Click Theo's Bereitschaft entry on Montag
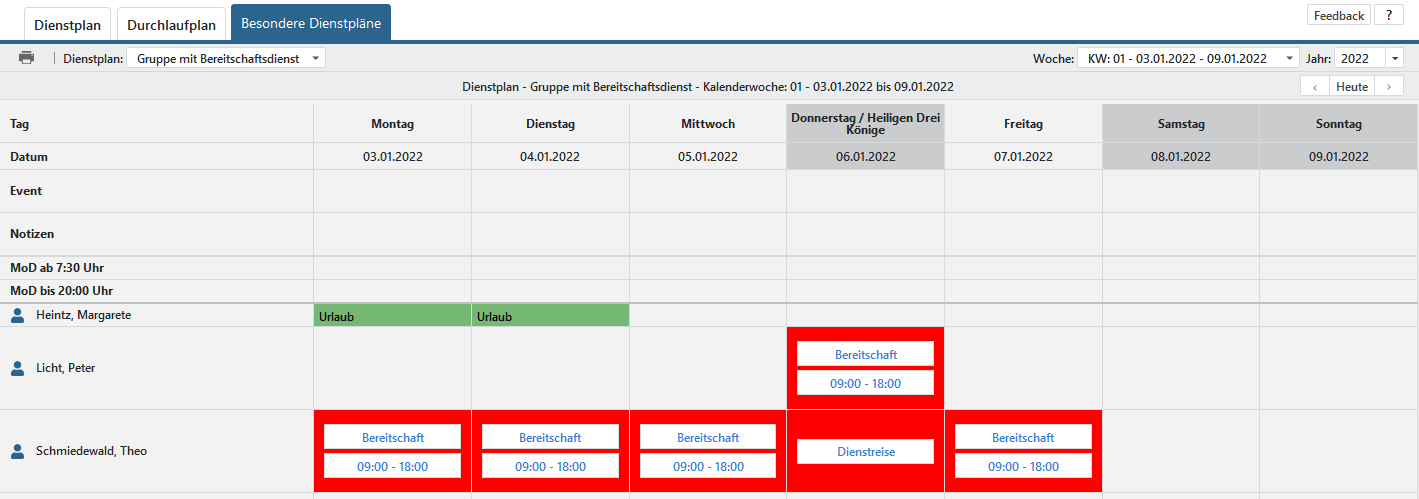Image resolution: width=1419 pixels, height=499 pixels. click(392, 437)
